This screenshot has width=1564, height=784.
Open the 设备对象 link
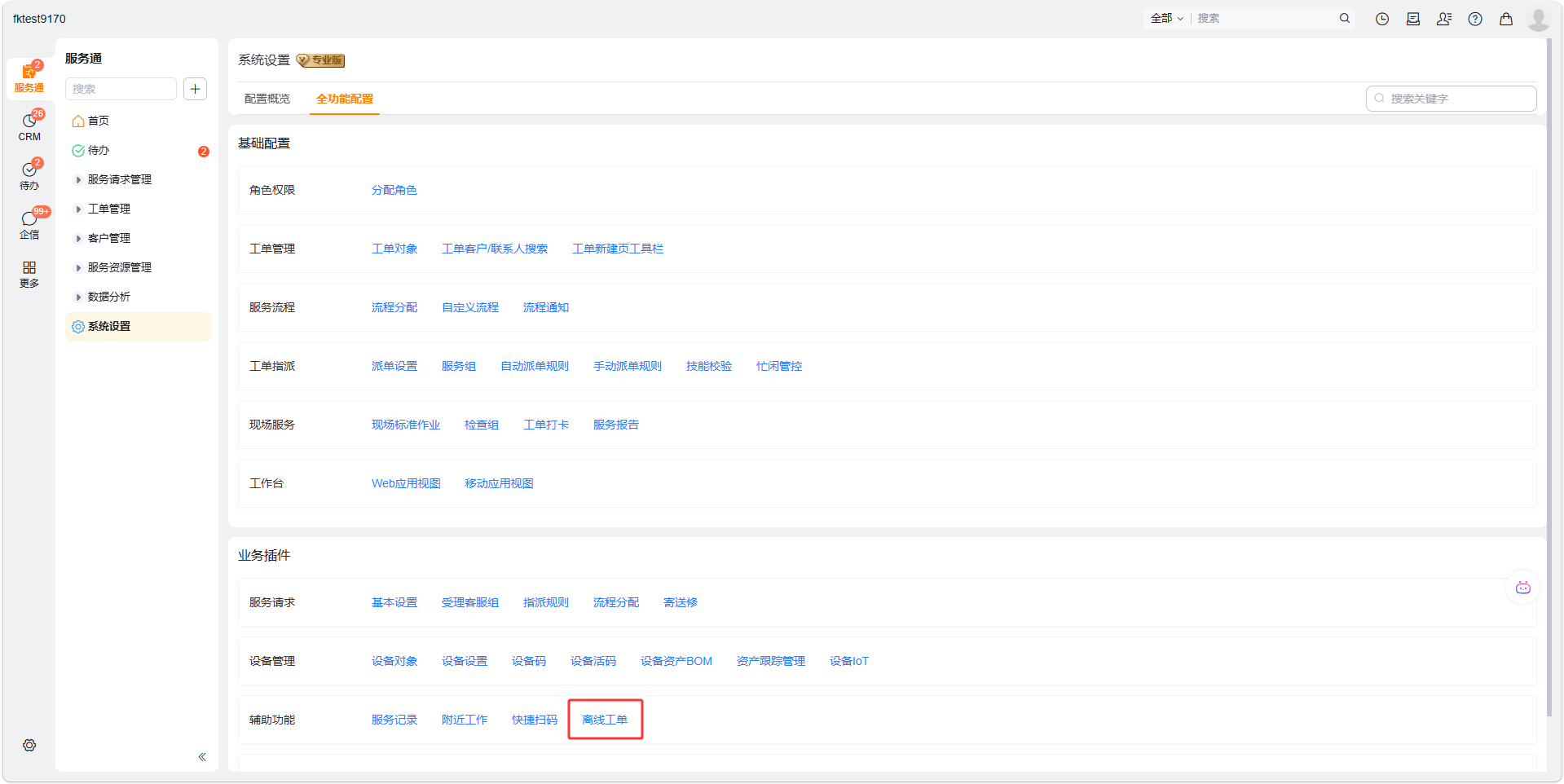[394, 661]
